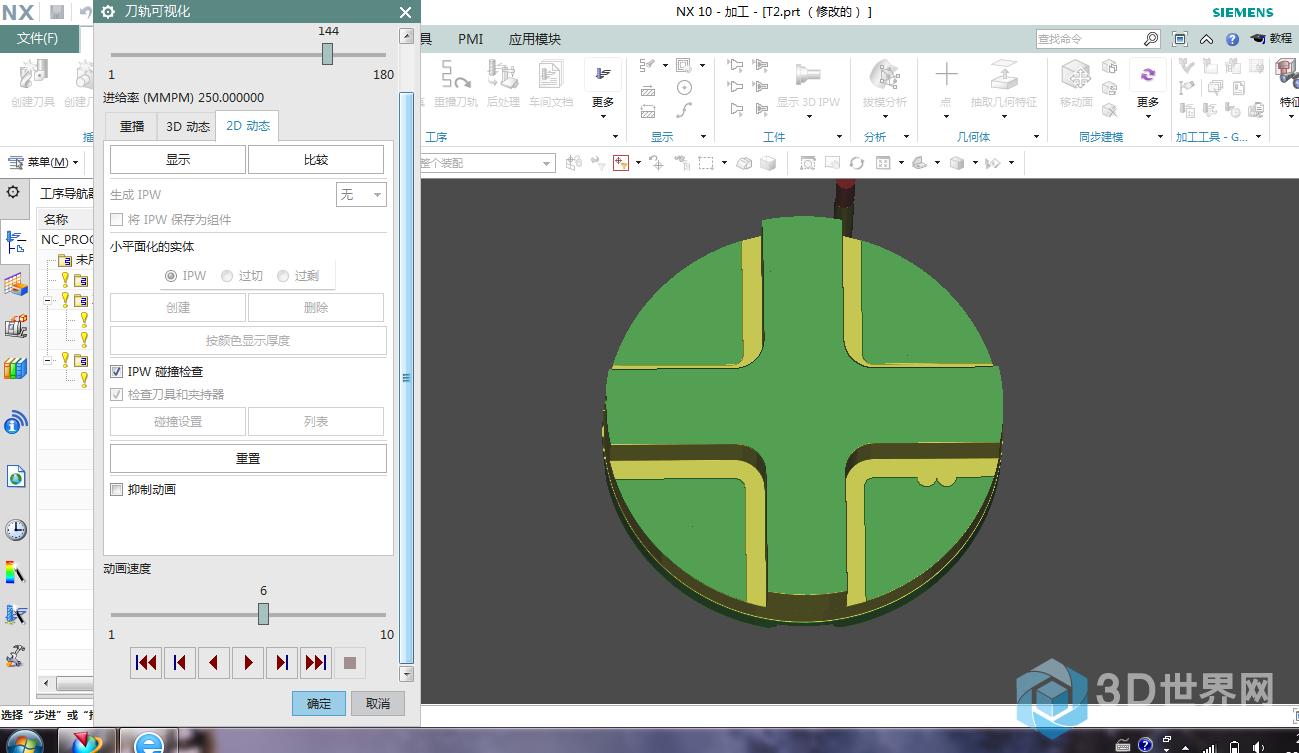
Task: Open the Internet Explorer browser sidebar icon
Action: 15,477
